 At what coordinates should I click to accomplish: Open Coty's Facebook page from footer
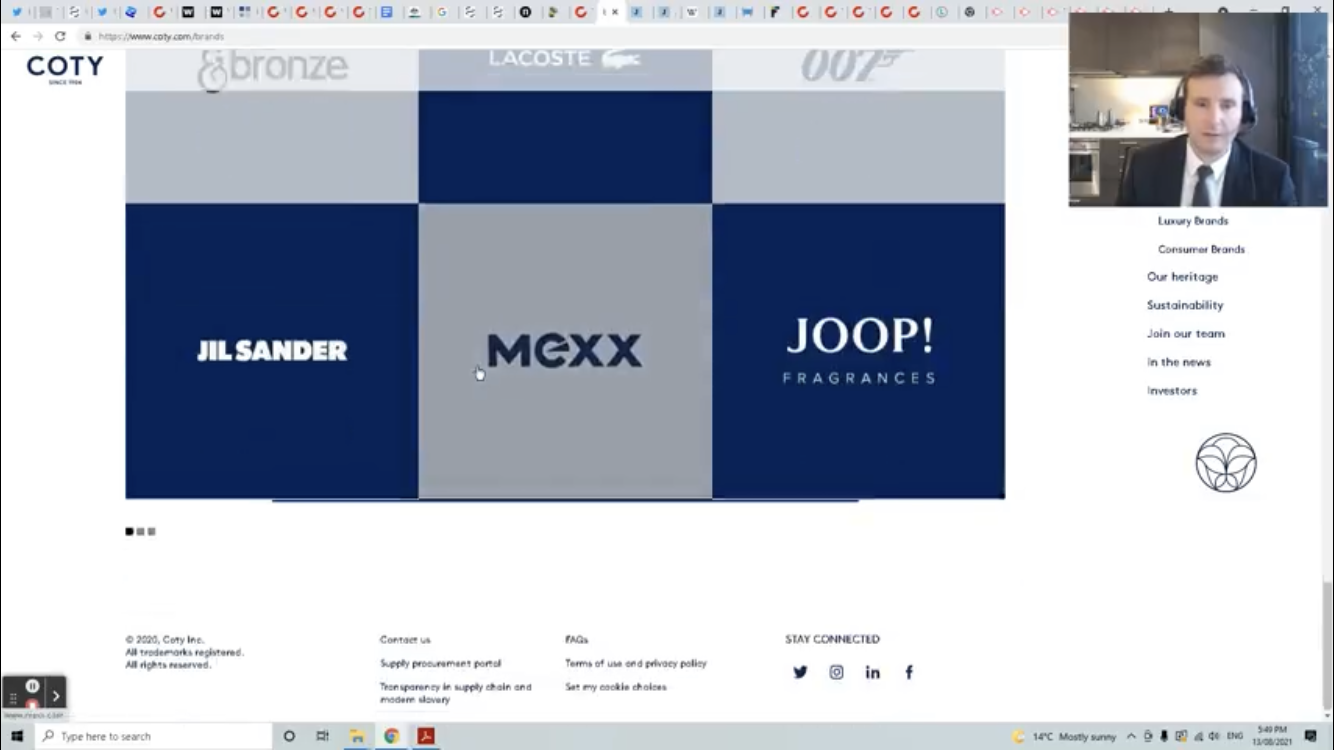909,672
